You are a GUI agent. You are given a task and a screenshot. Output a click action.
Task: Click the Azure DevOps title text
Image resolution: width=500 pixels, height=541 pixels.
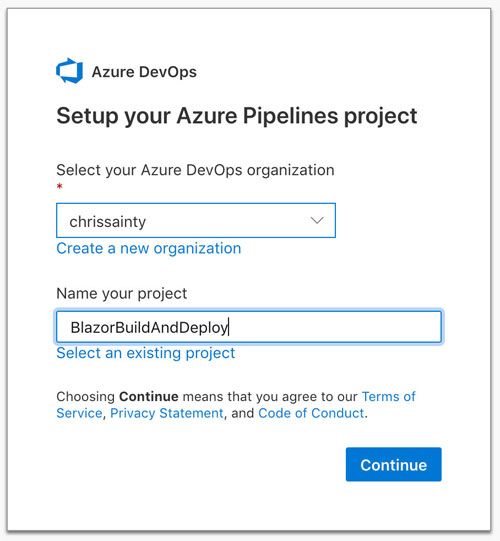pos(144,72)
